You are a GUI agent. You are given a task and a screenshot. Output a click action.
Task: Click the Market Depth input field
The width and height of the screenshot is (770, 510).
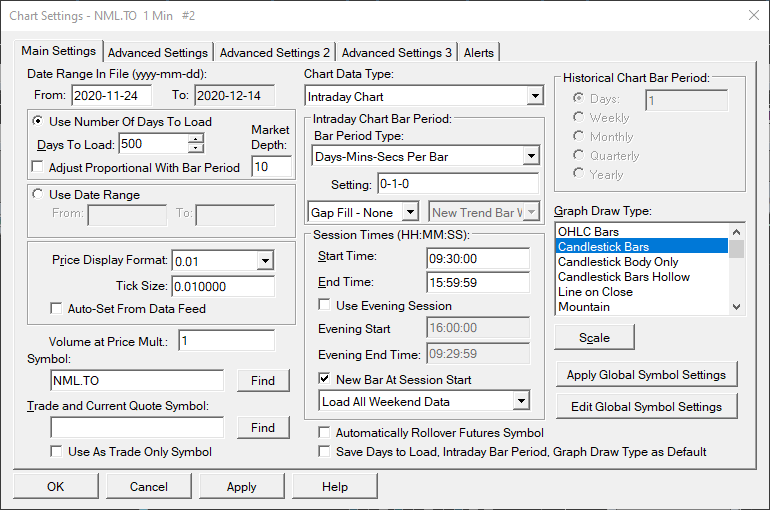click(x=272, y=166)
